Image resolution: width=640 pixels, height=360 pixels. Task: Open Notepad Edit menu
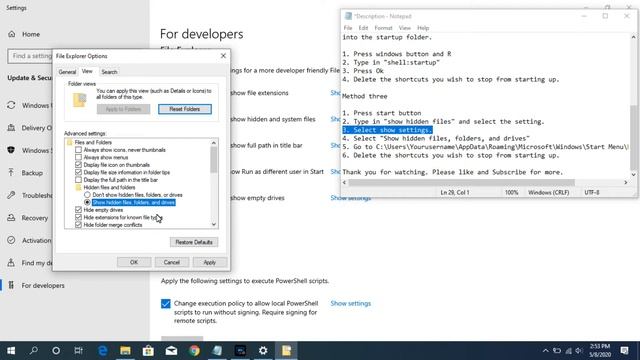pos(363,28)
